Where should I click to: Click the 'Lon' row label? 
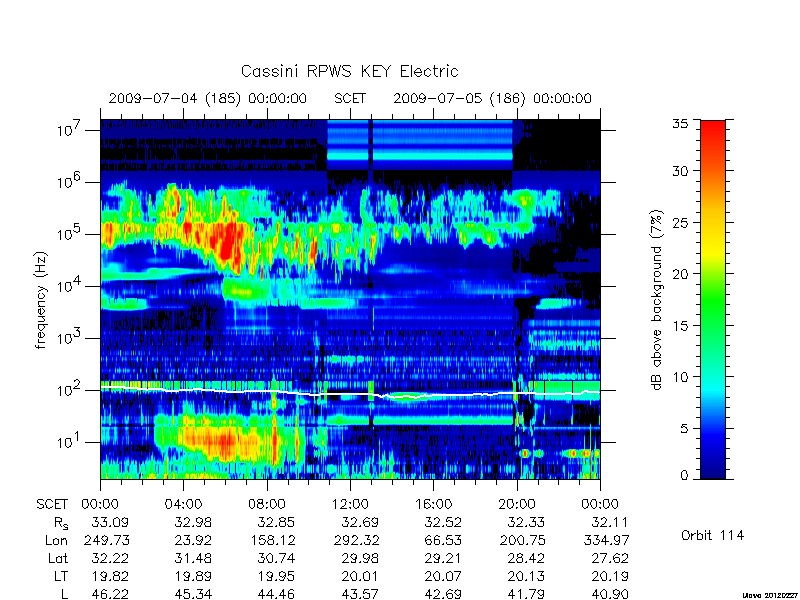(x=57, y=540)
